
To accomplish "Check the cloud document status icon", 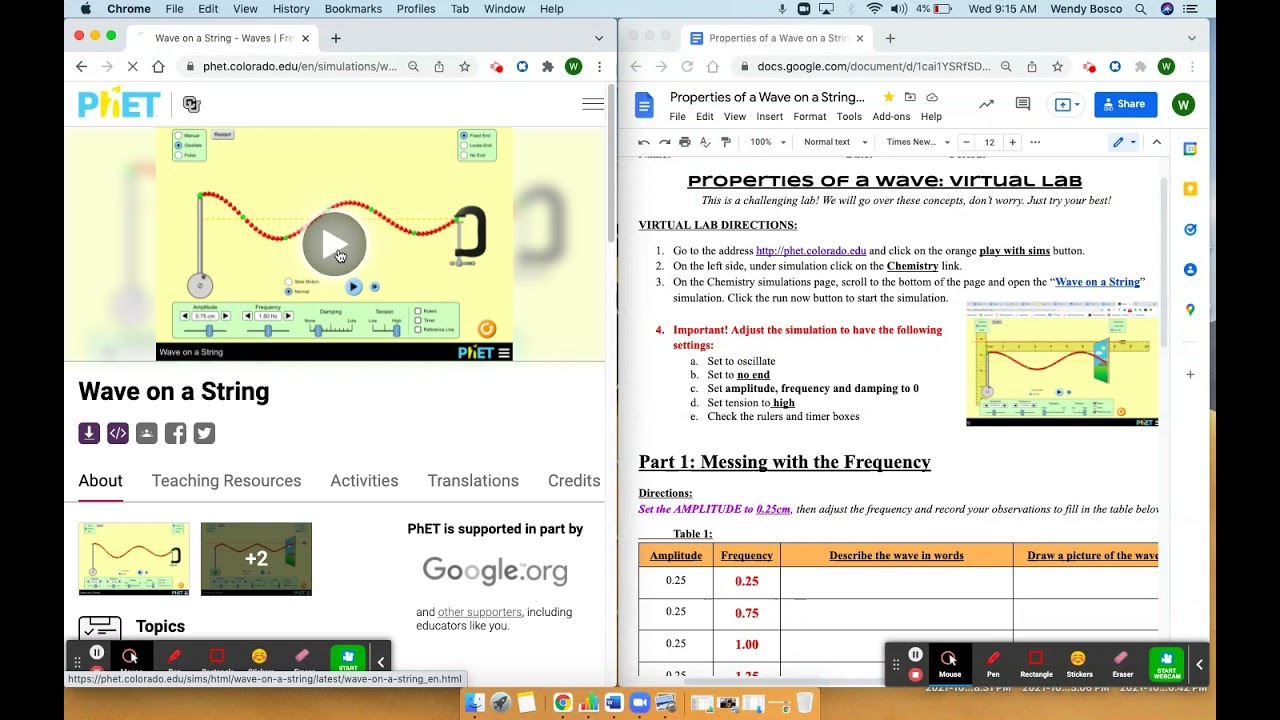I will 932,97.
